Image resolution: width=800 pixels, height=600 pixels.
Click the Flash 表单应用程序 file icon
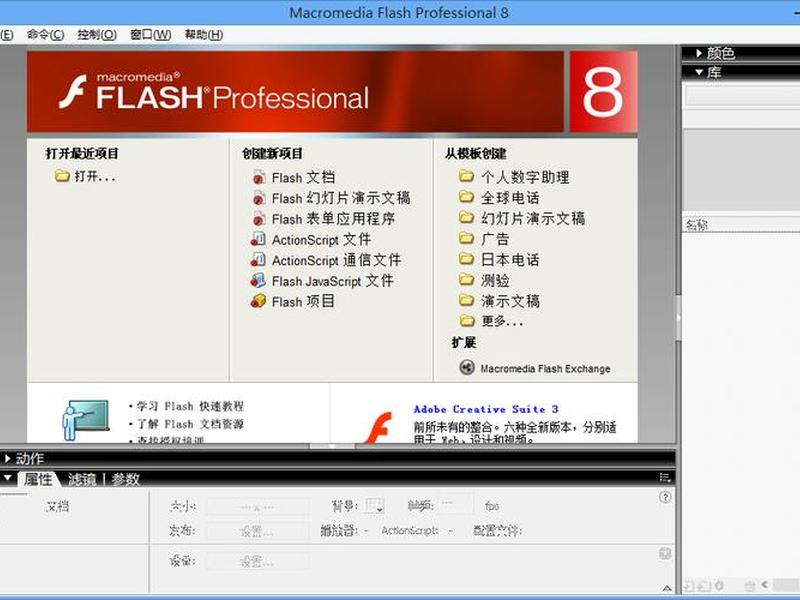(x=259, y=219)
